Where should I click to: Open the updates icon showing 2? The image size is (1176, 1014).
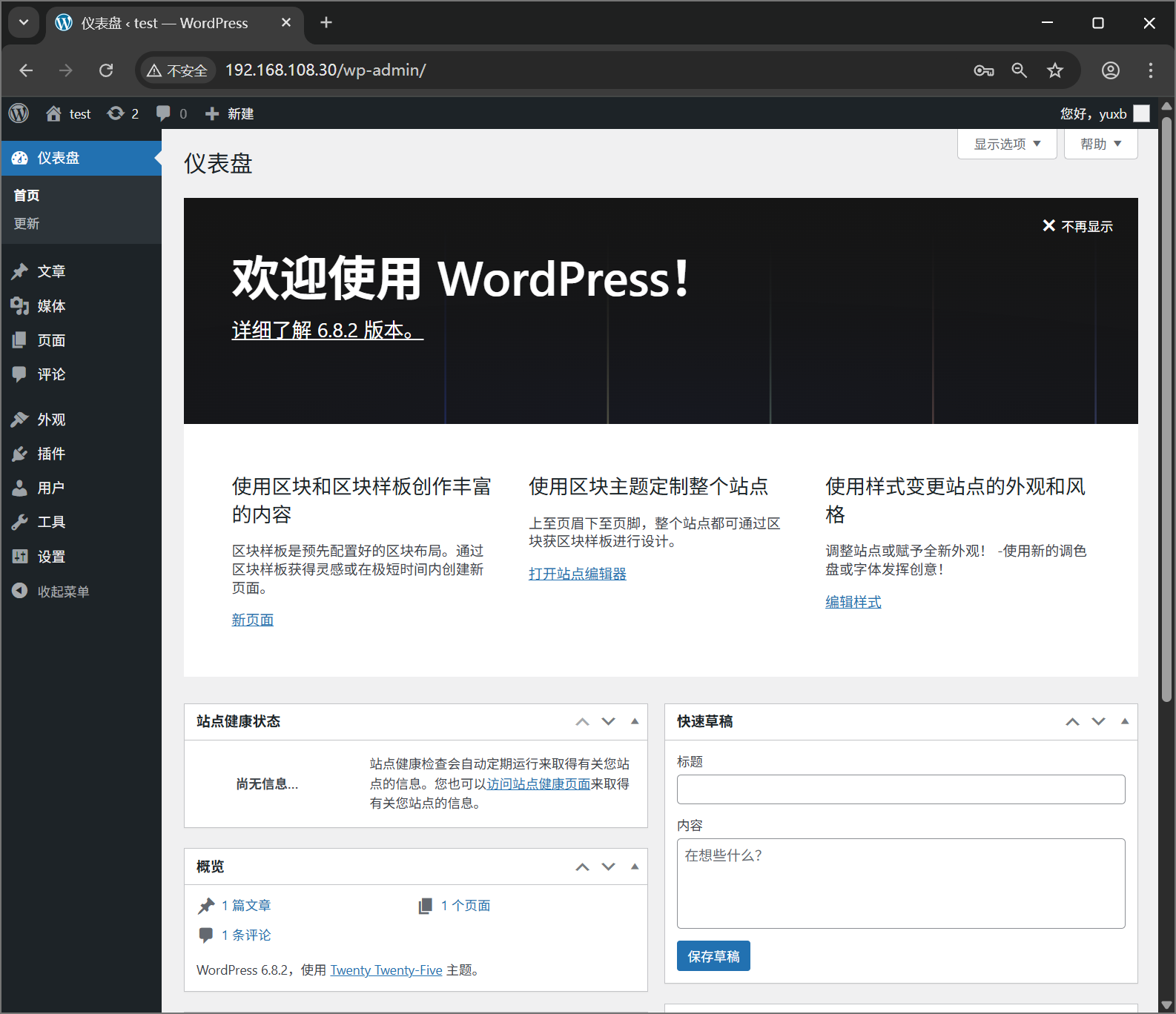[123, 113]
